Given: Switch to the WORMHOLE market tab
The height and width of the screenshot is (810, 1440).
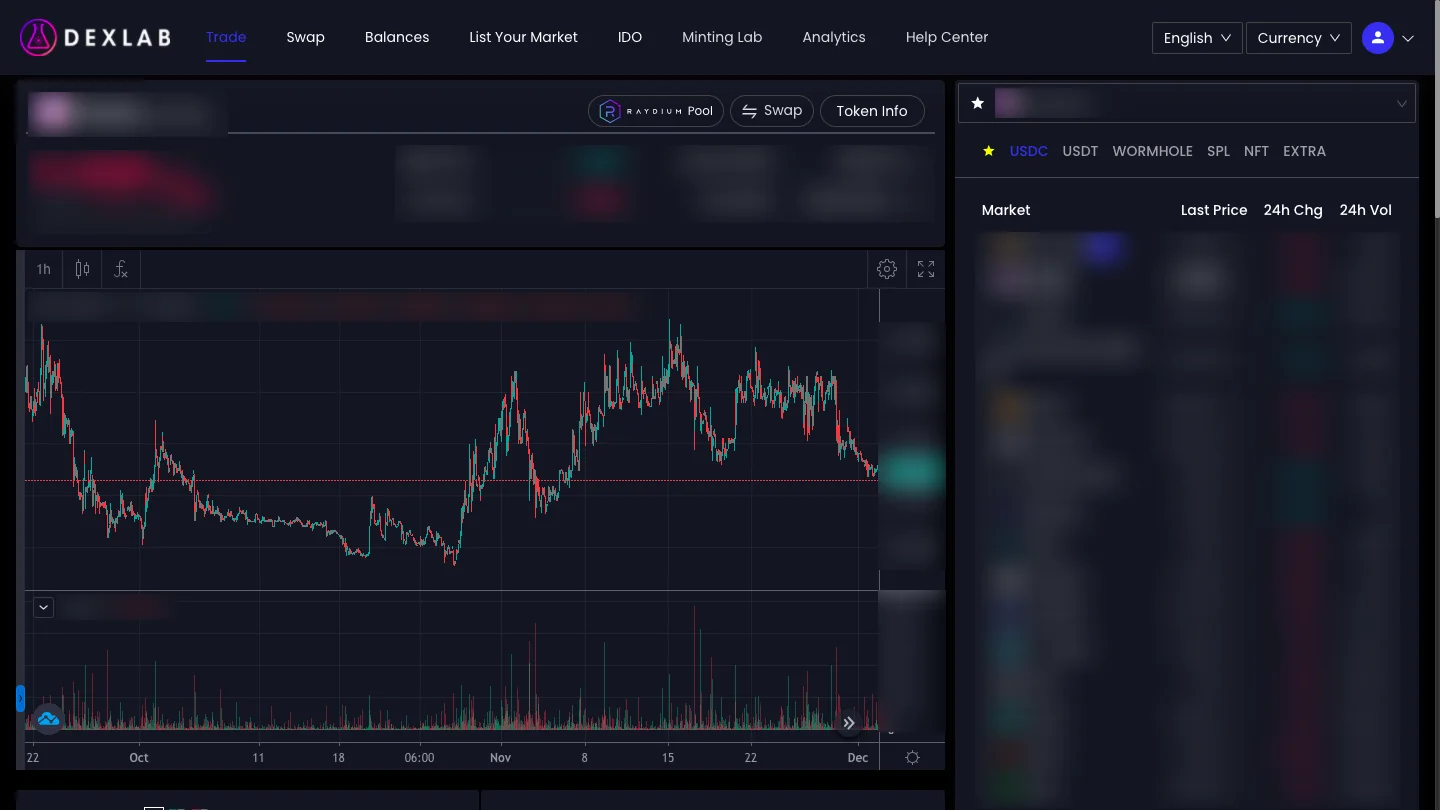Looking at the screenshot, I should [x=1153, y=151].
